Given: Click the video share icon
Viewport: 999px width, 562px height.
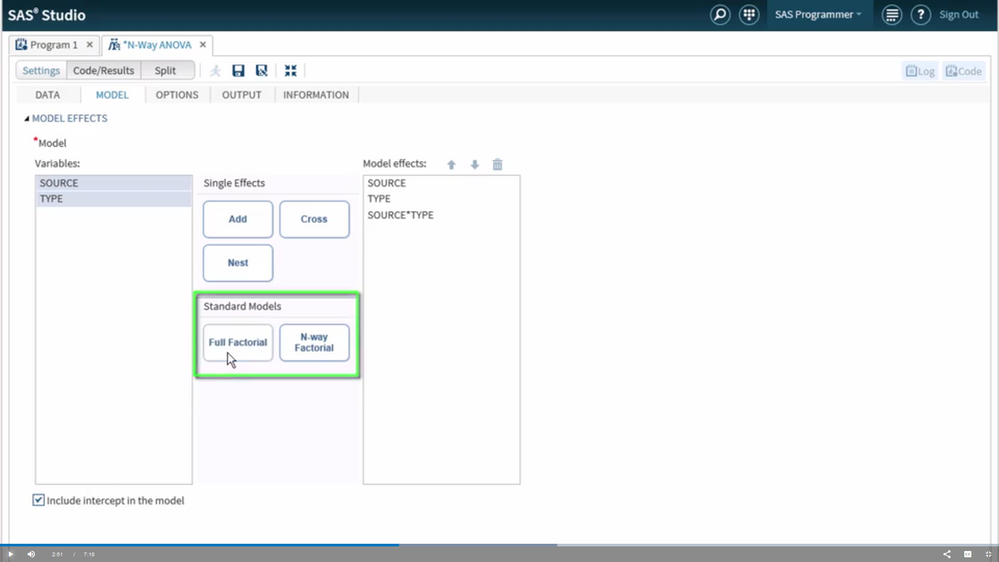Looking at the screenshot, I should point(947,554).
